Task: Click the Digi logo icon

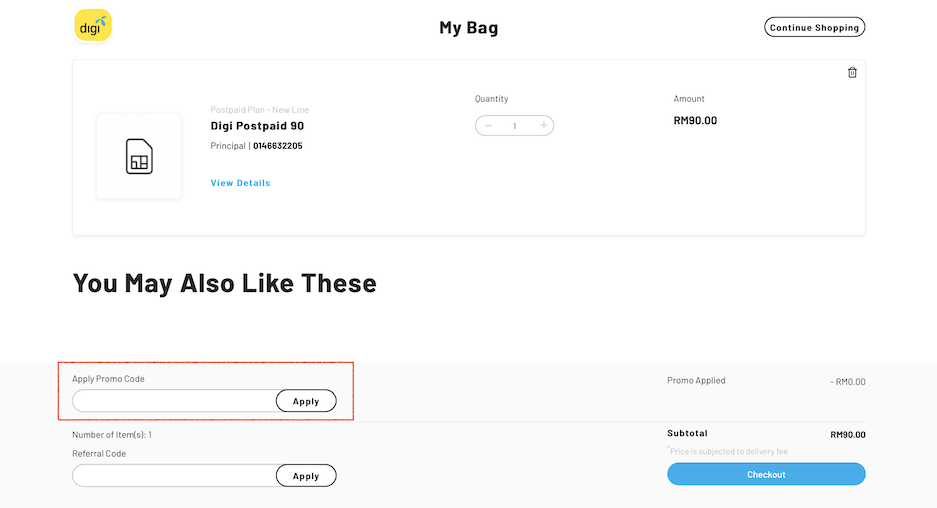Action: pyautogui.click(x=93, y=25)
